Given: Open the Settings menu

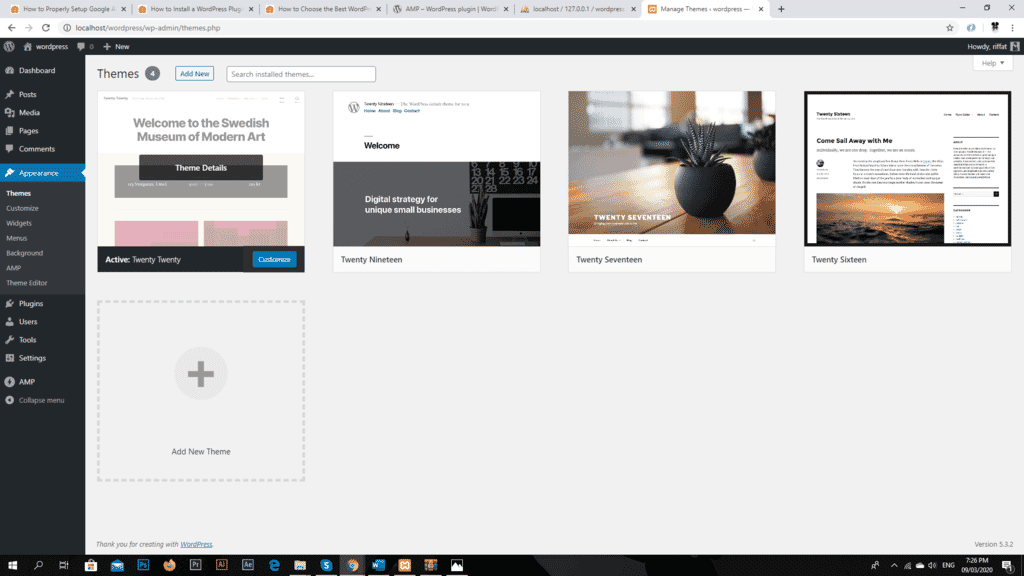Looking at the screenshot, I should click(x=32, y=358).
